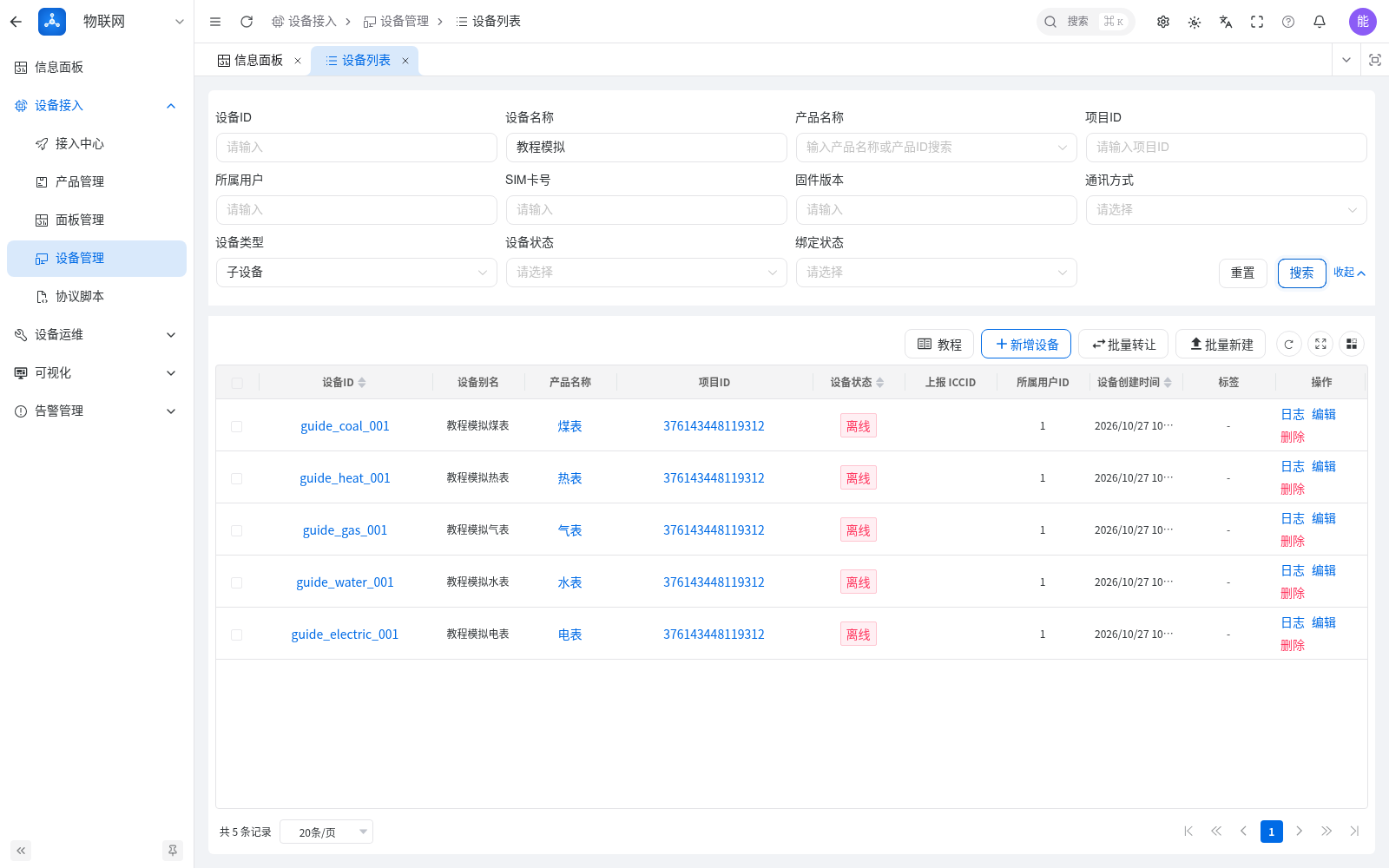Image resolution: width=1389 pixels, height=868 pixels.
Task: Check the guide_electric_001 row checkbox
Action: coord(237,635)
